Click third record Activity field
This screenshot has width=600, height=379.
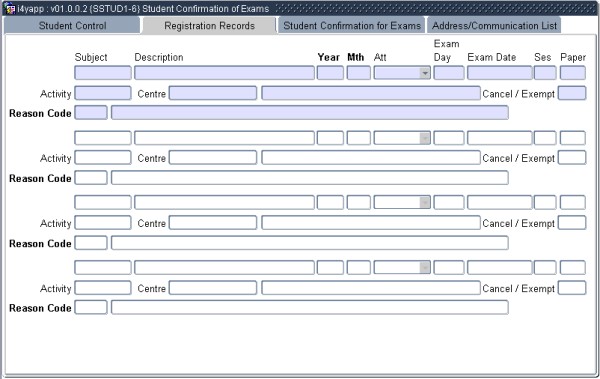pyautogui.click(x=103, y=223)
